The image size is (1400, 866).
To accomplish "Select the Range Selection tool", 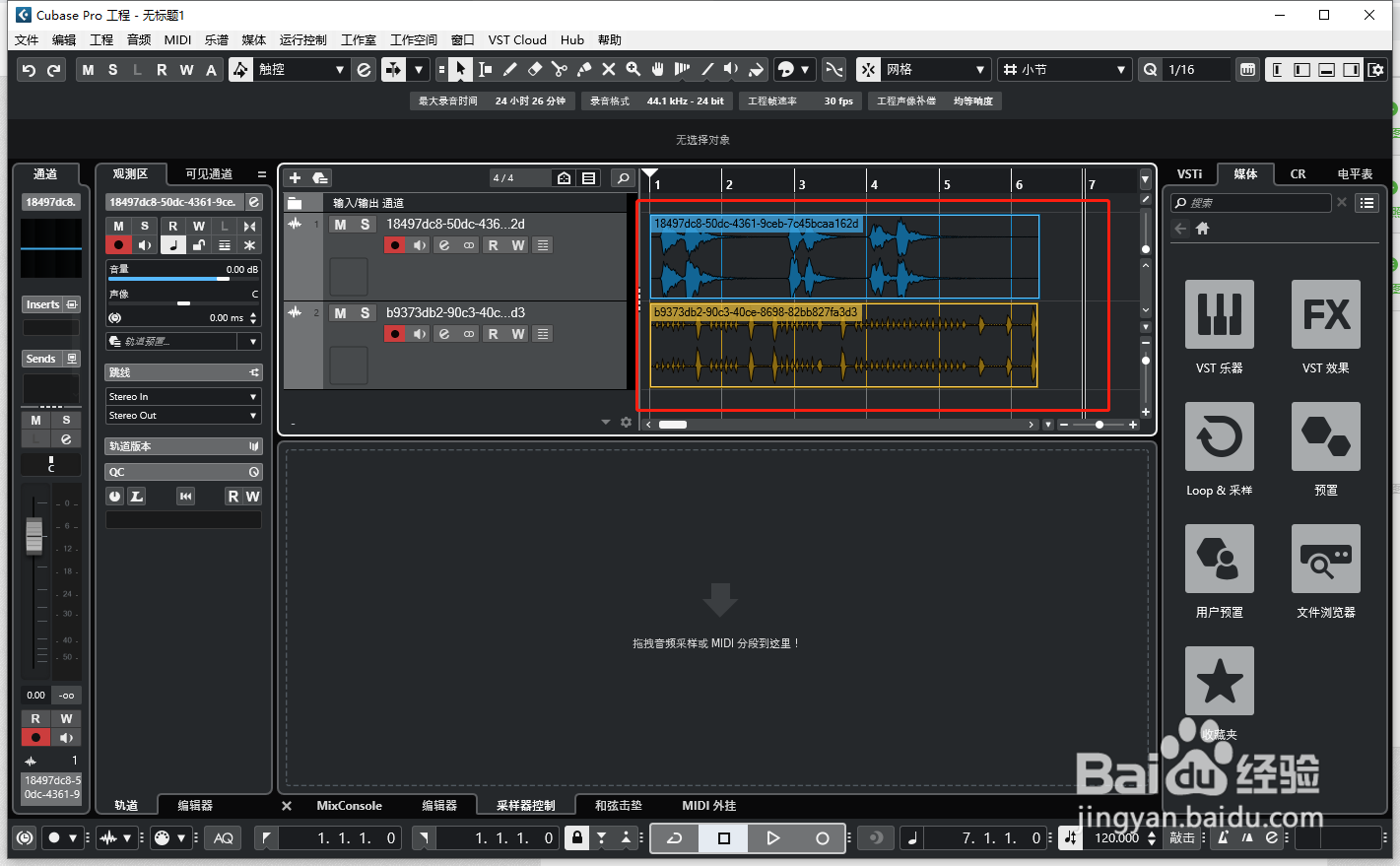I will (485, 69).
